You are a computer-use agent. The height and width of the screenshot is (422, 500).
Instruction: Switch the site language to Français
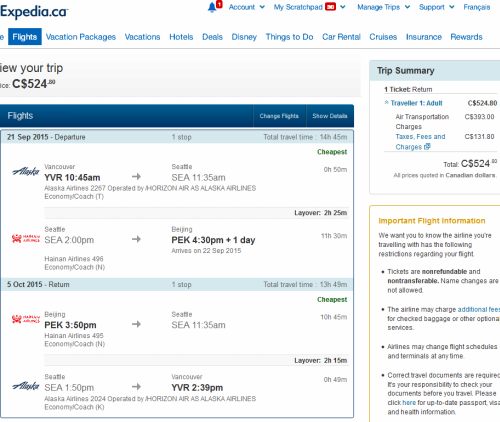pos(477,7)
